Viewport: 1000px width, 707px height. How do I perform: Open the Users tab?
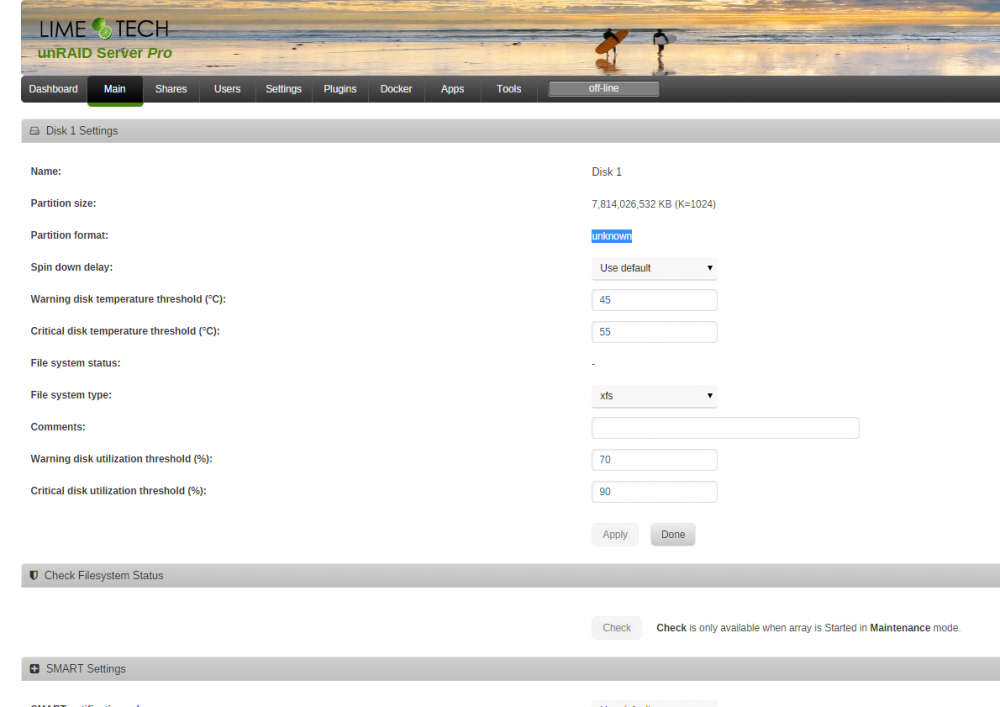point(227,89)
